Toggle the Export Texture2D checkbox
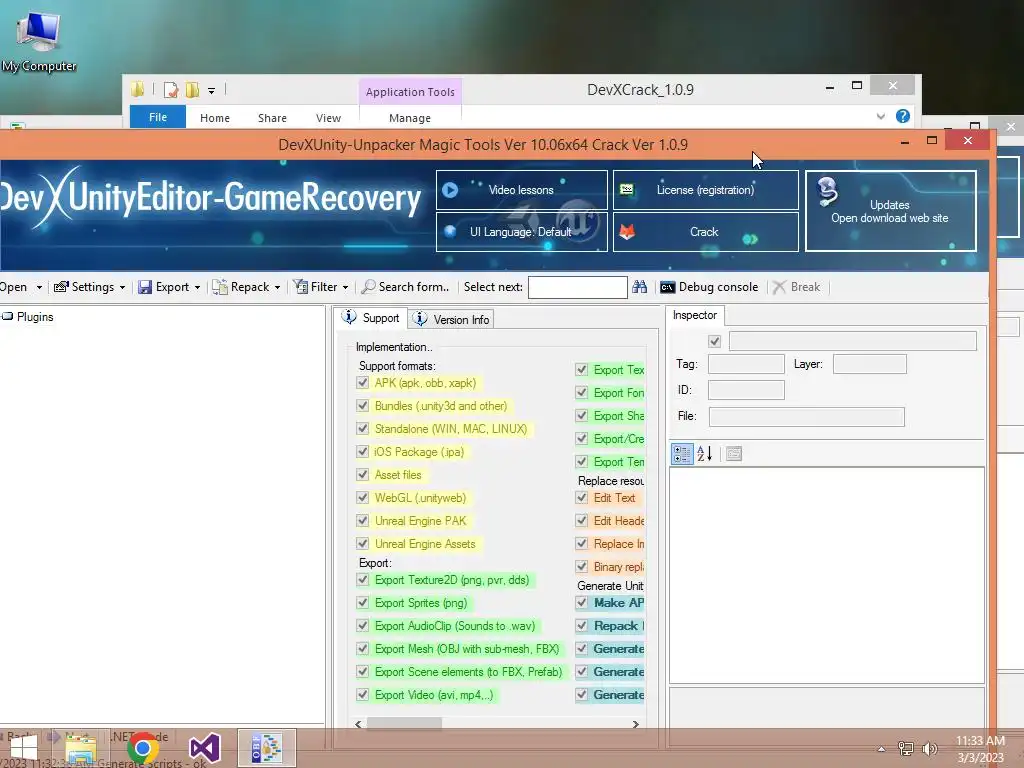The width and height of the screenshot is (1024, 768). pos(362,579)
